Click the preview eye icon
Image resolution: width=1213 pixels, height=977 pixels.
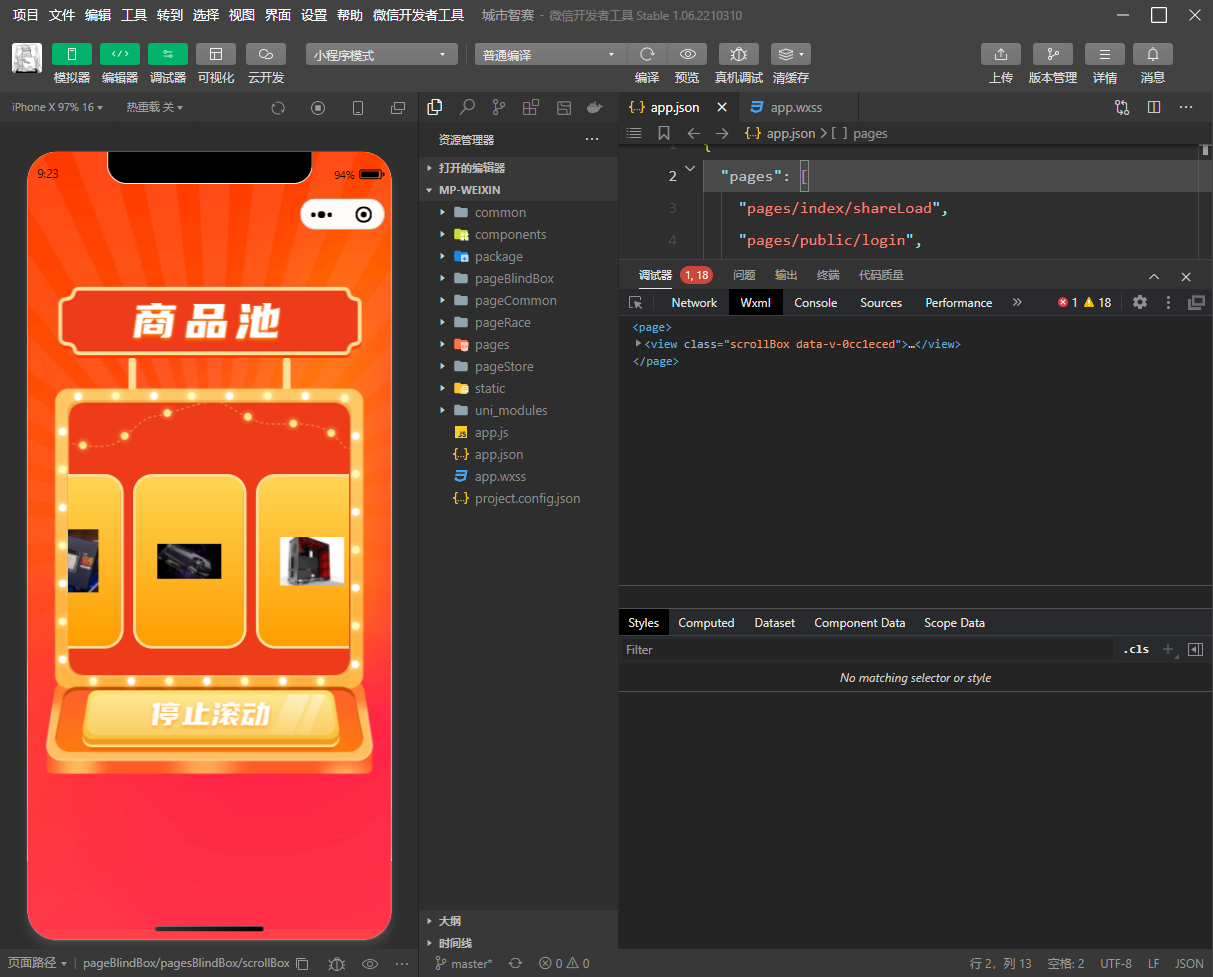point(687,55)
